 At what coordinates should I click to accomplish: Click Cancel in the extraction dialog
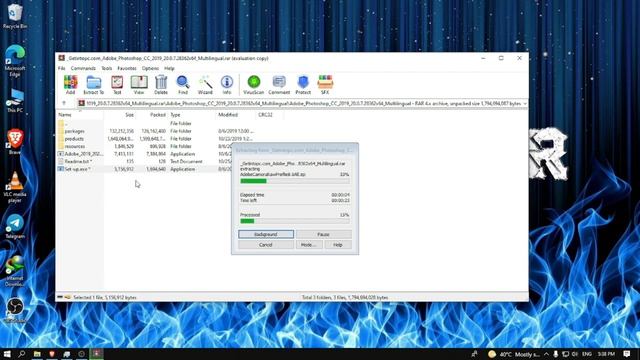tap(266, 245)
